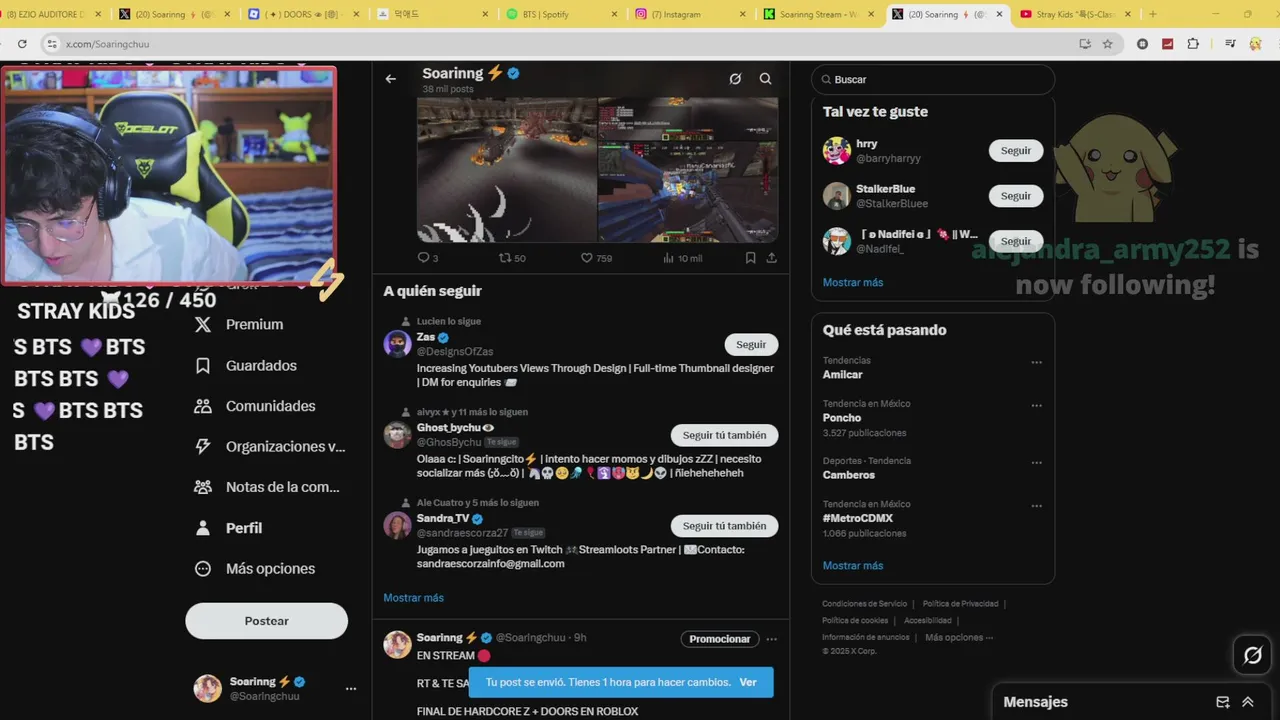Open Ghost_bychu profile name
This screenshot has width=1280, height=720.
(x=449, y=428)
